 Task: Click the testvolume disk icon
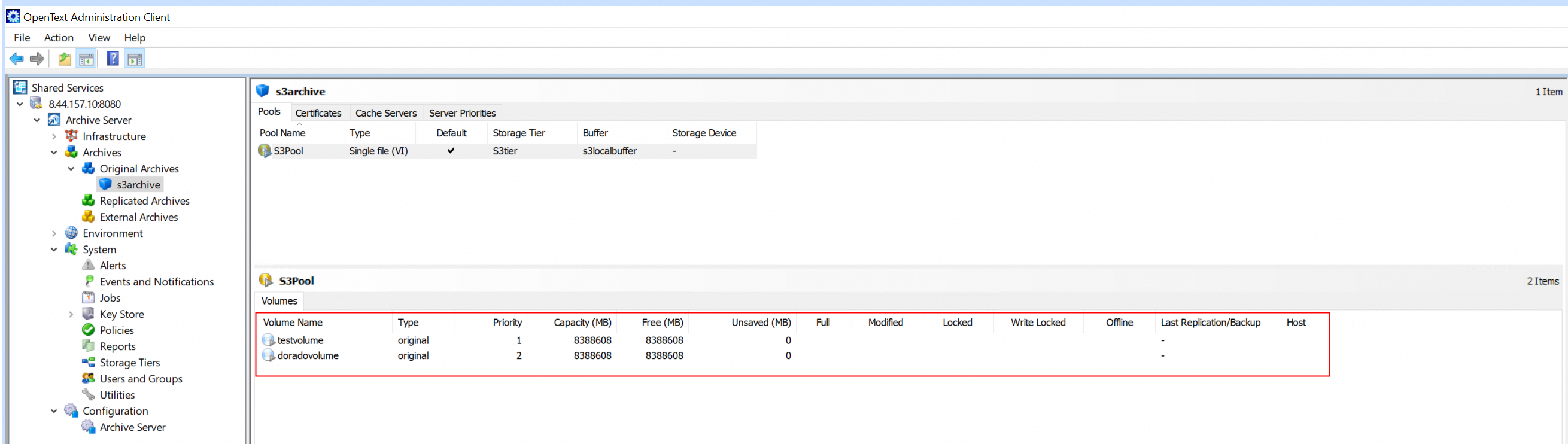point(269,340)
